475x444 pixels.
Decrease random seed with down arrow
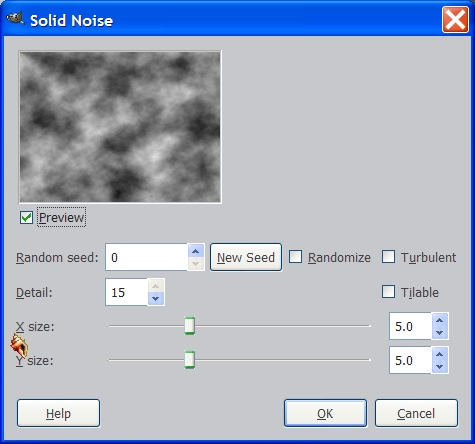pyautogui.click(x=196, y=264)
